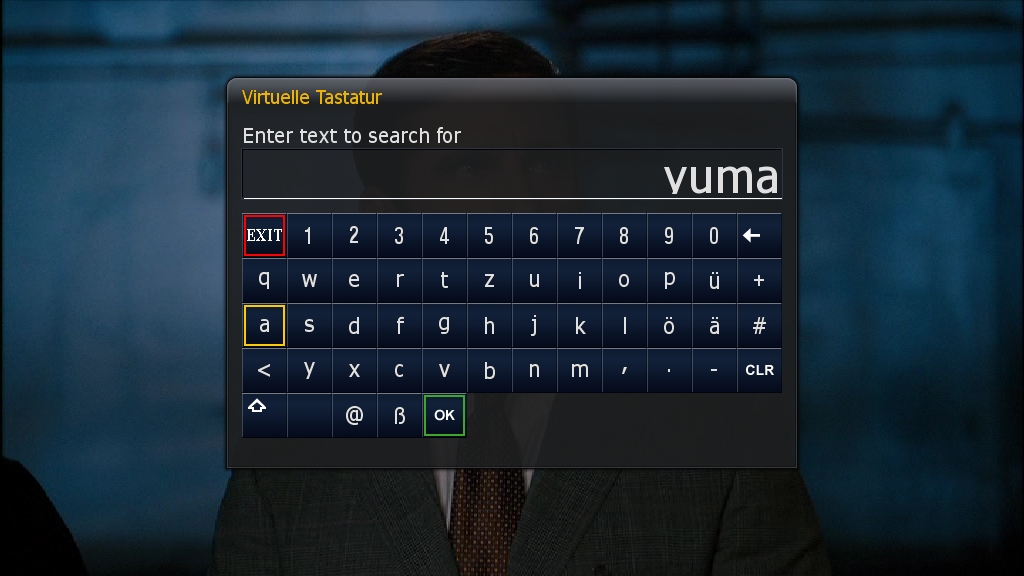The width and height of the screenshot is (1024, 576).
Task: Click the backspace arrow key
Action: pyautogui.click(x=759, y=236)
